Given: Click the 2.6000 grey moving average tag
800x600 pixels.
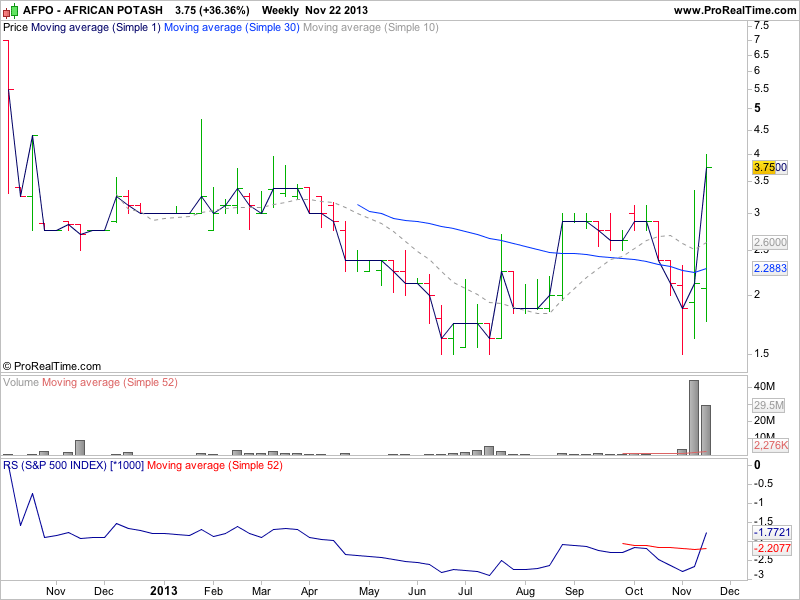Looking at the screenshot, I should pos(770,242).
